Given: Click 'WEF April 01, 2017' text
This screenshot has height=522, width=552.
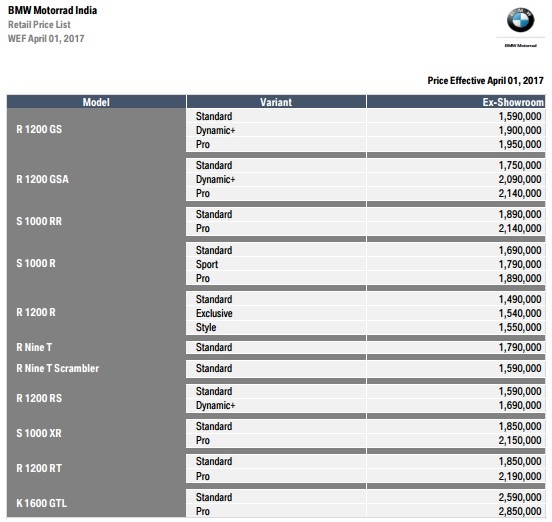Looking at the screenshot, I should tap(46, 39).
